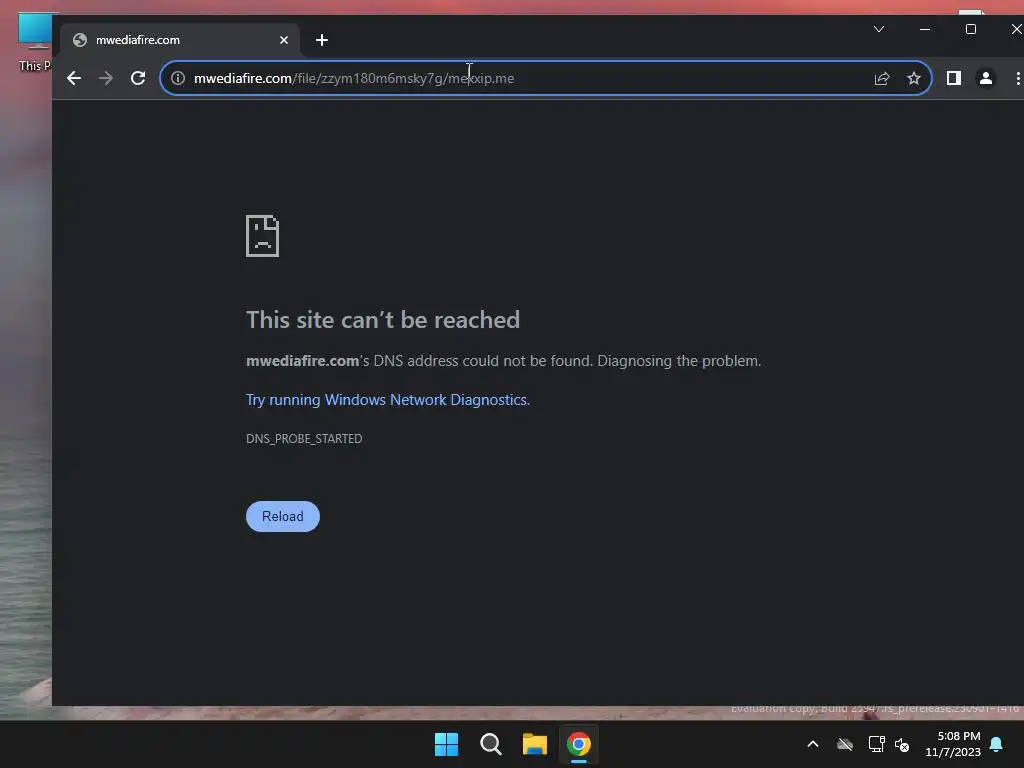
Task: Open File Explorer from the taskbar
Action: click(535, 744)
